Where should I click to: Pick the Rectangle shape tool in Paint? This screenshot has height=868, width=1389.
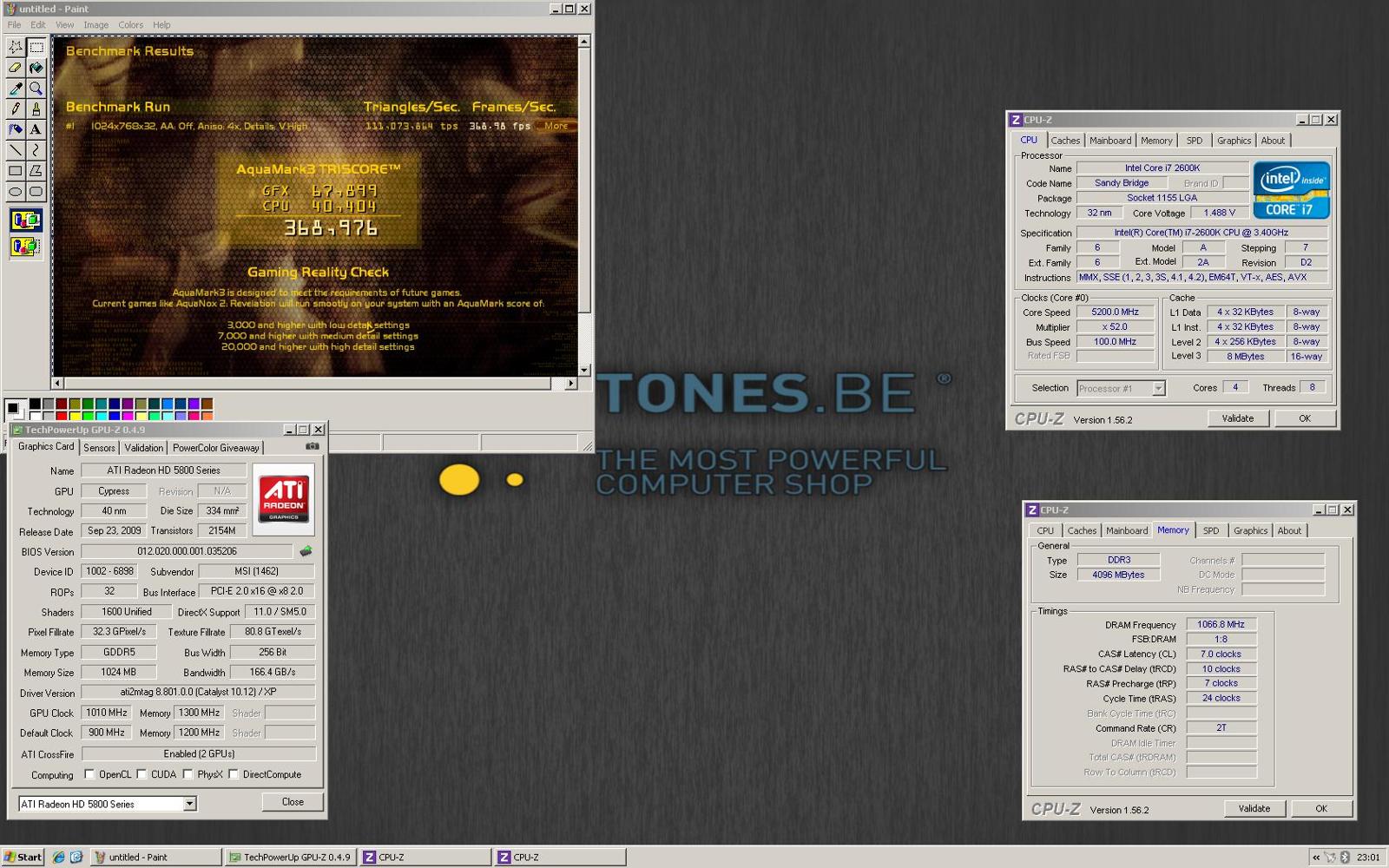coord(15,172)
